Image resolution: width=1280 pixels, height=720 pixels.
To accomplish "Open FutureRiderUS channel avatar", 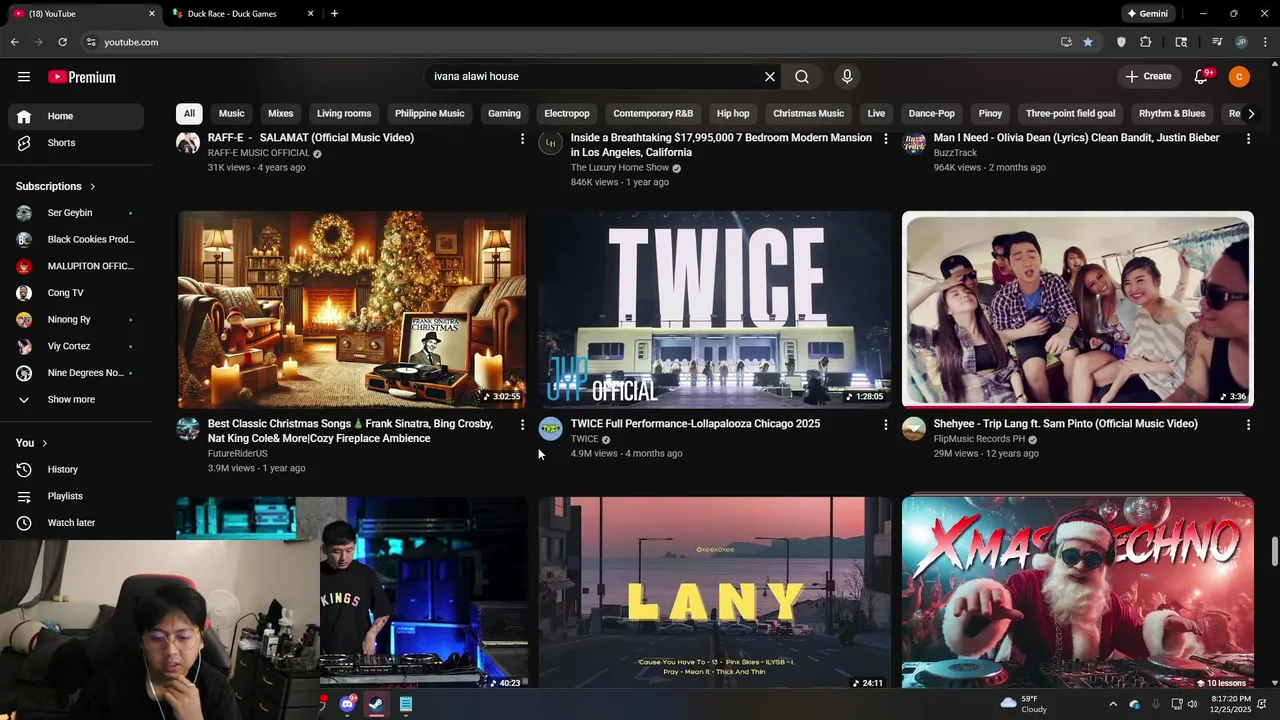I will coord(188,429).
